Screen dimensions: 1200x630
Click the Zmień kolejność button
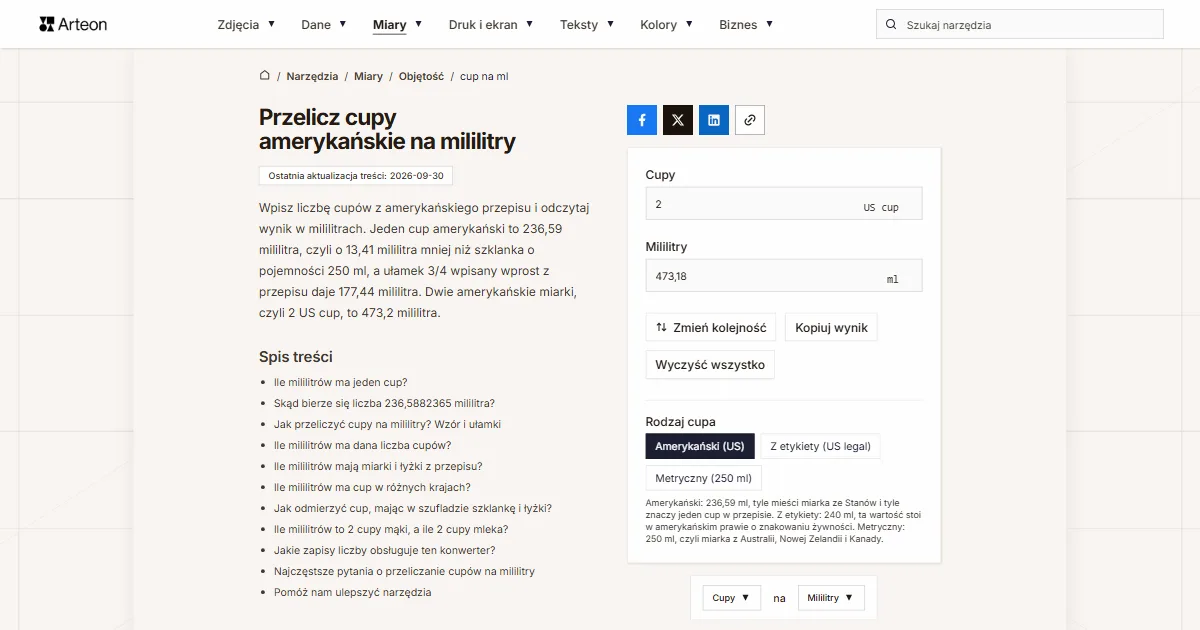coord(711,328)
